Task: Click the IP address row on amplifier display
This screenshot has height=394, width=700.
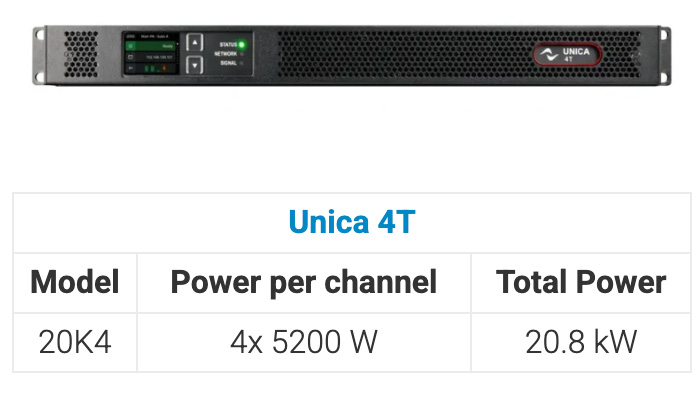Action: 150,57
